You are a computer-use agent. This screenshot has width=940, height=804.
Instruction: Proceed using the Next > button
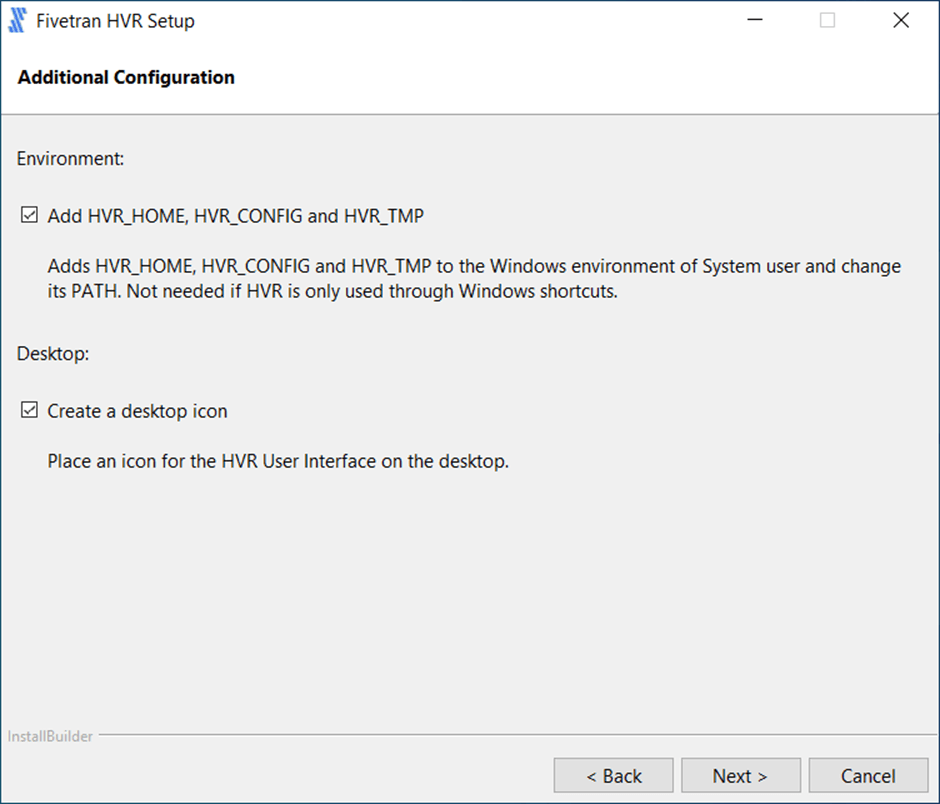[x=740, y=776]
